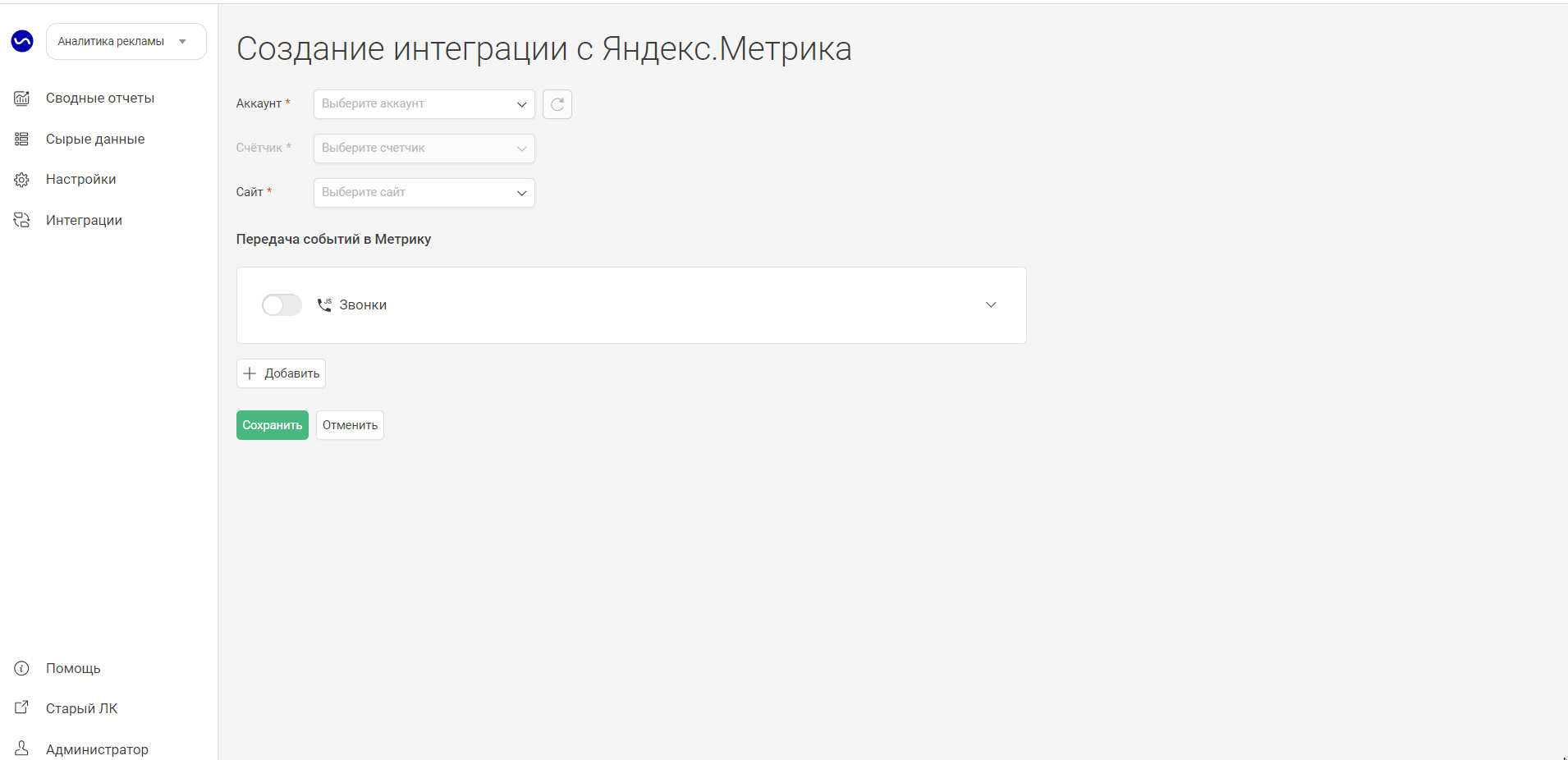Click the phone icon next to Звонки

324,304
